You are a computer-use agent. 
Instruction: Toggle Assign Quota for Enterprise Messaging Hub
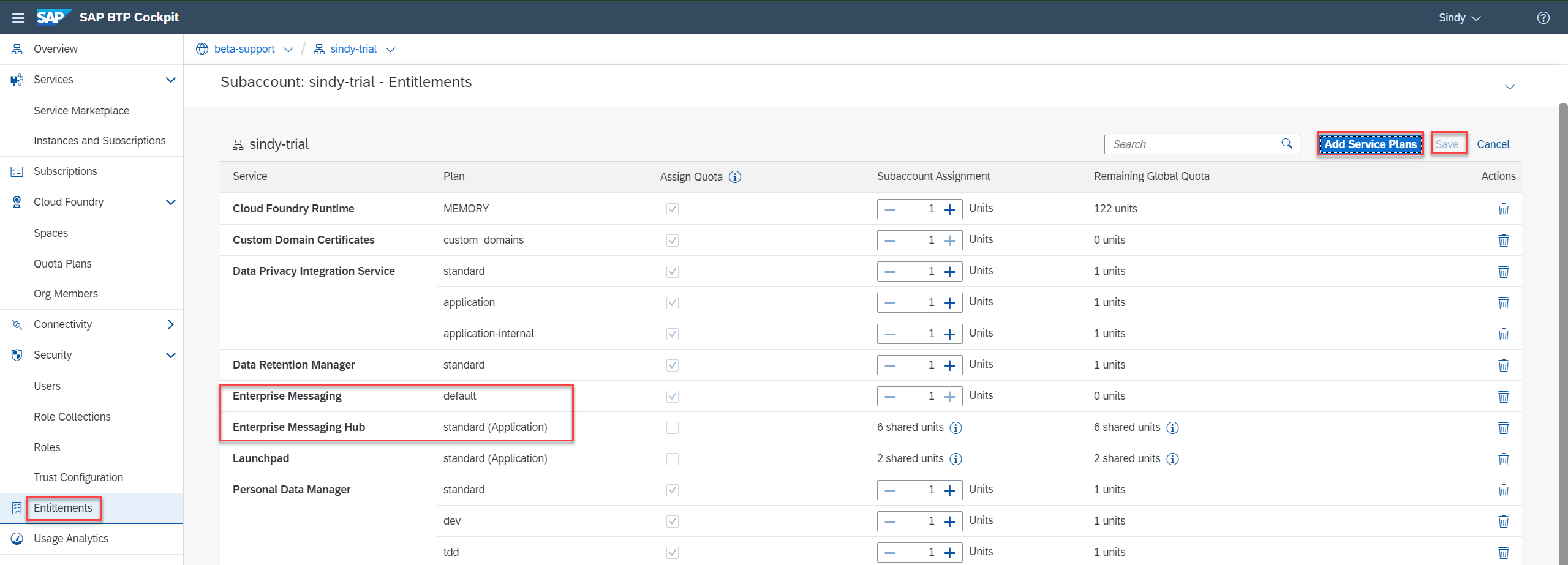(x=673, y=428)
